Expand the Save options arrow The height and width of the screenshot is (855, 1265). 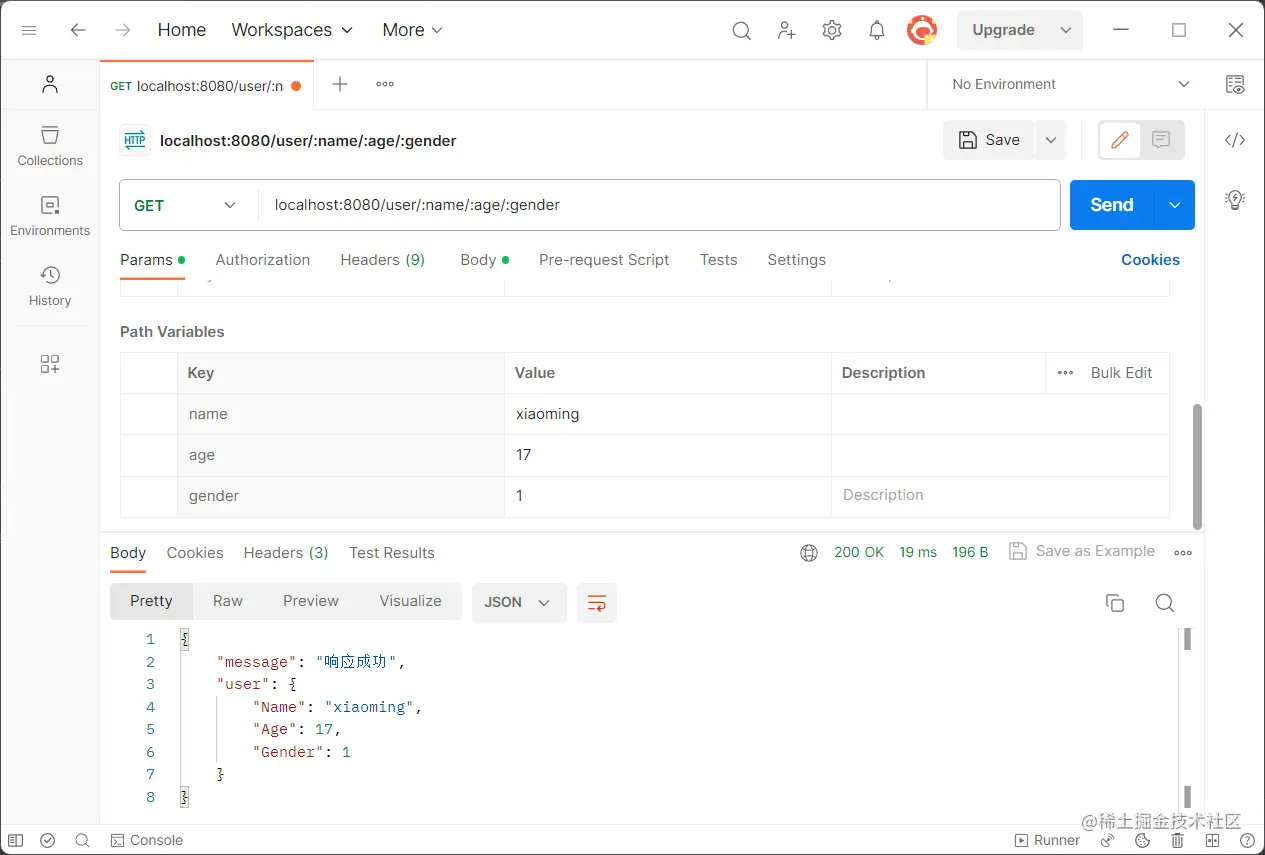coord(1051,140)
